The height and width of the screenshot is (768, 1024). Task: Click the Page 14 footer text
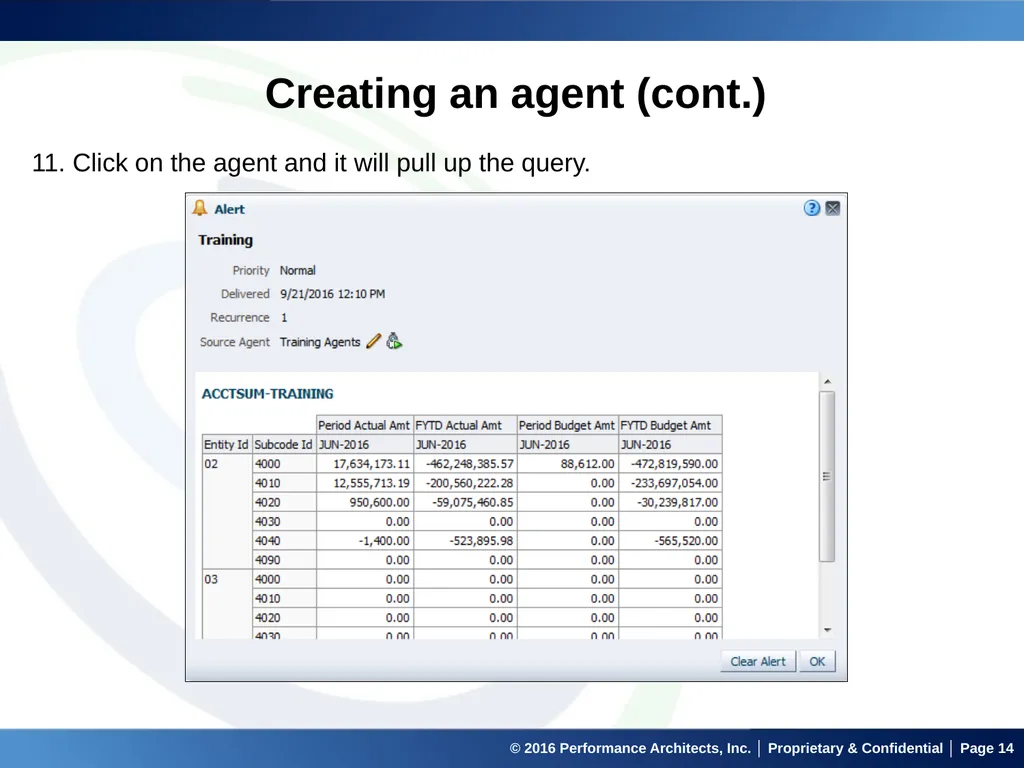pyautogui.click(x=986, y=748)
